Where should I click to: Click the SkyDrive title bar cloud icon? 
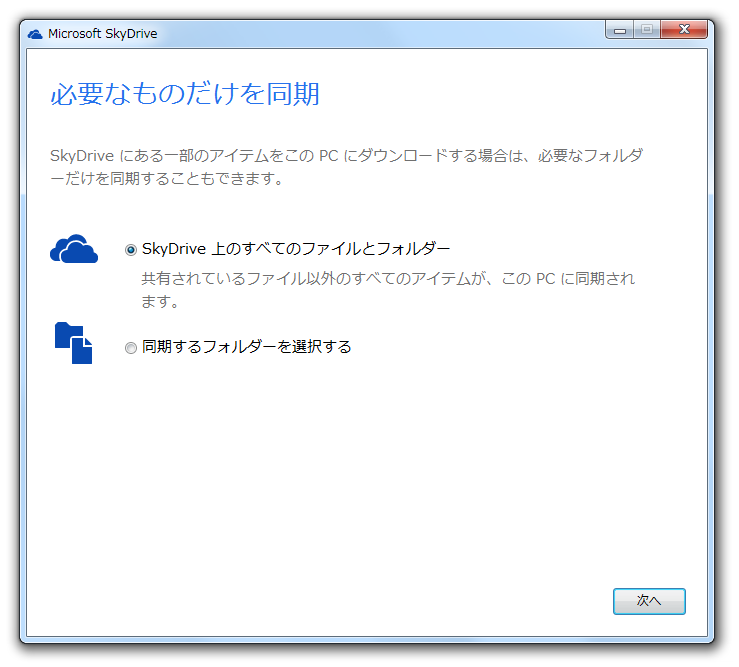tap(35, 34)
